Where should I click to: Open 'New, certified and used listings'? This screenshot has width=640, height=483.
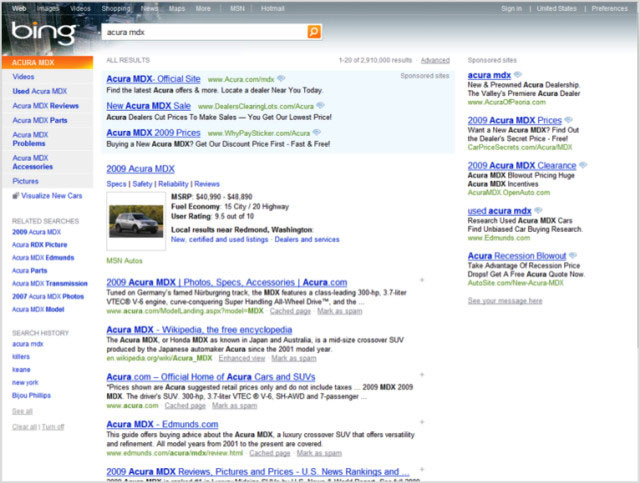[x=220, y=239]
